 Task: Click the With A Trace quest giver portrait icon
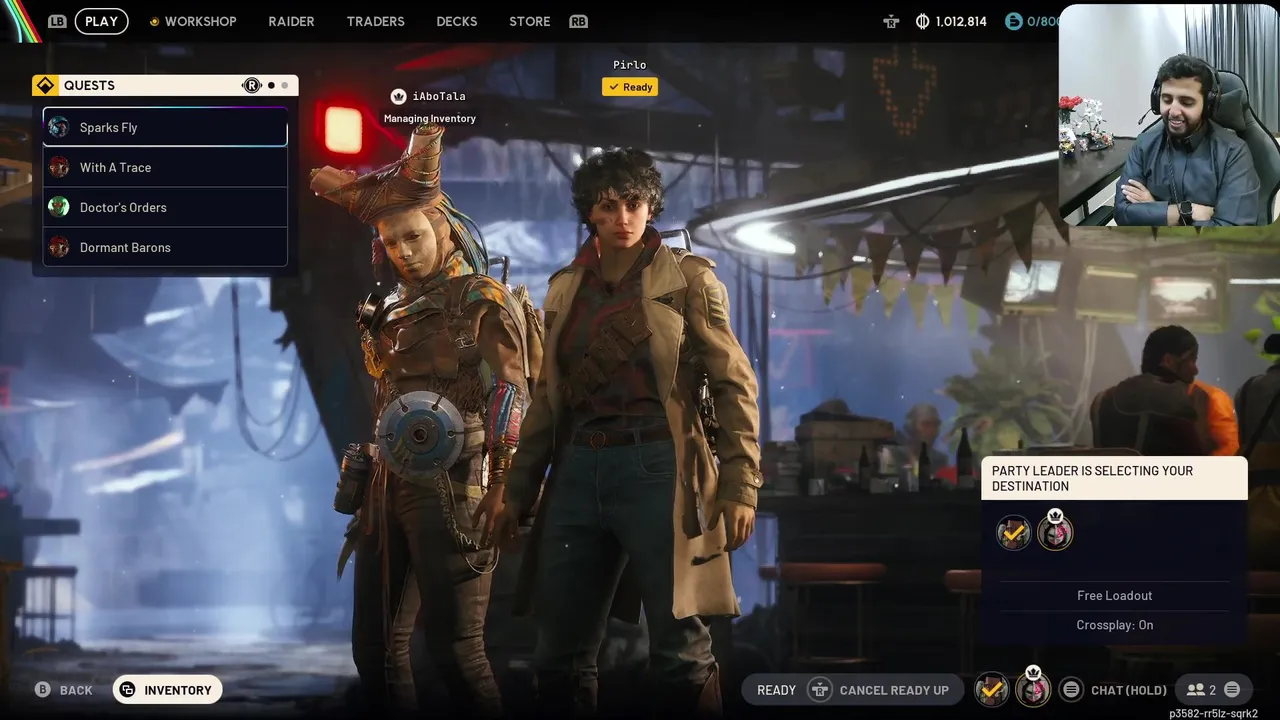point(59,167)
